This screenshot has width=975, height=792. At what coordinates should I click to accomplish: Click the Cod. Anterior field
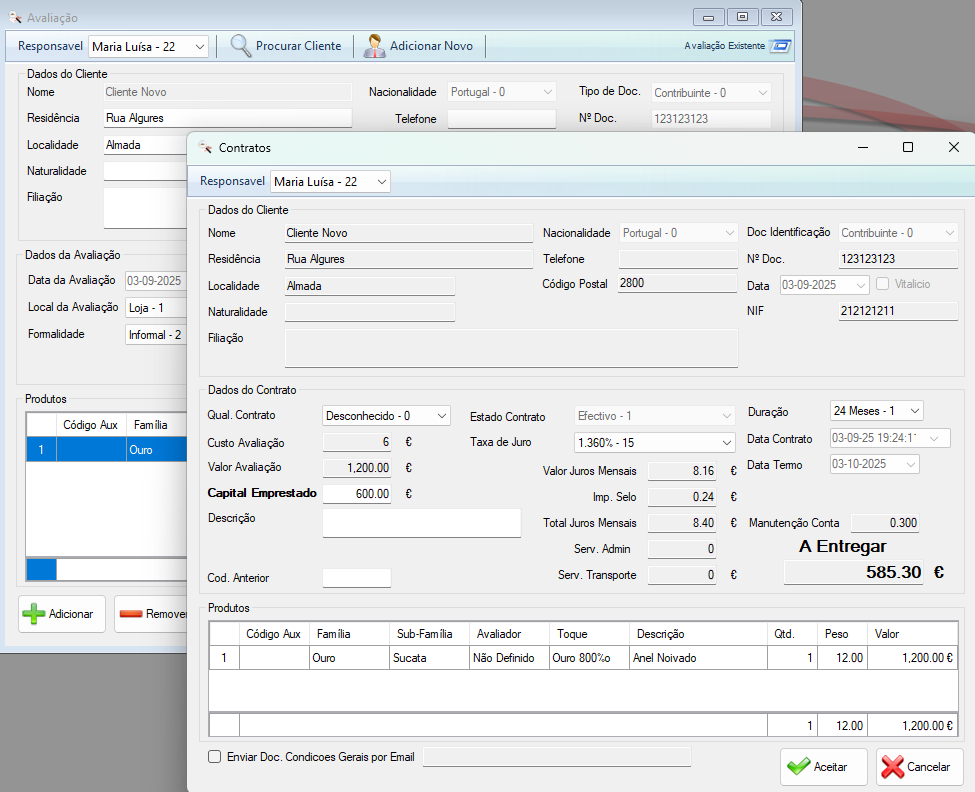click(356, 578)
